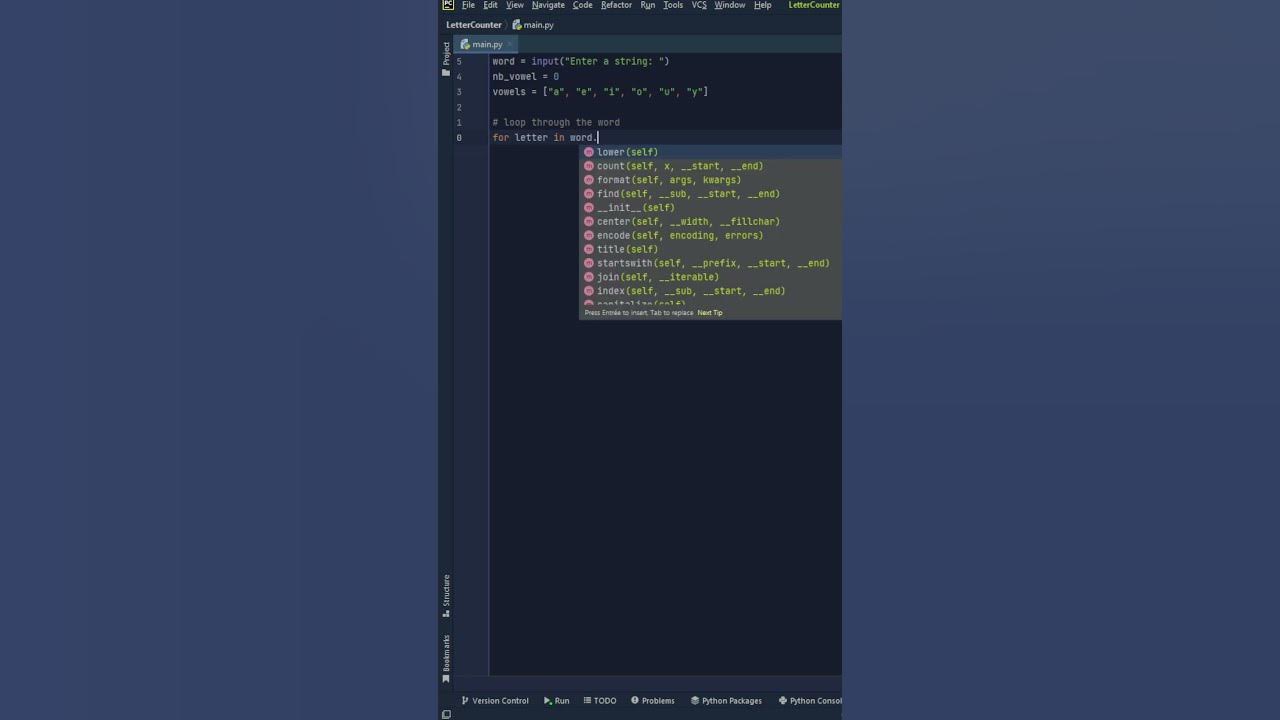This screenshot has width=1280, height=720.
Task: Select center(self, __width, __fillchar) suggestion
Action: coord(711,222)
